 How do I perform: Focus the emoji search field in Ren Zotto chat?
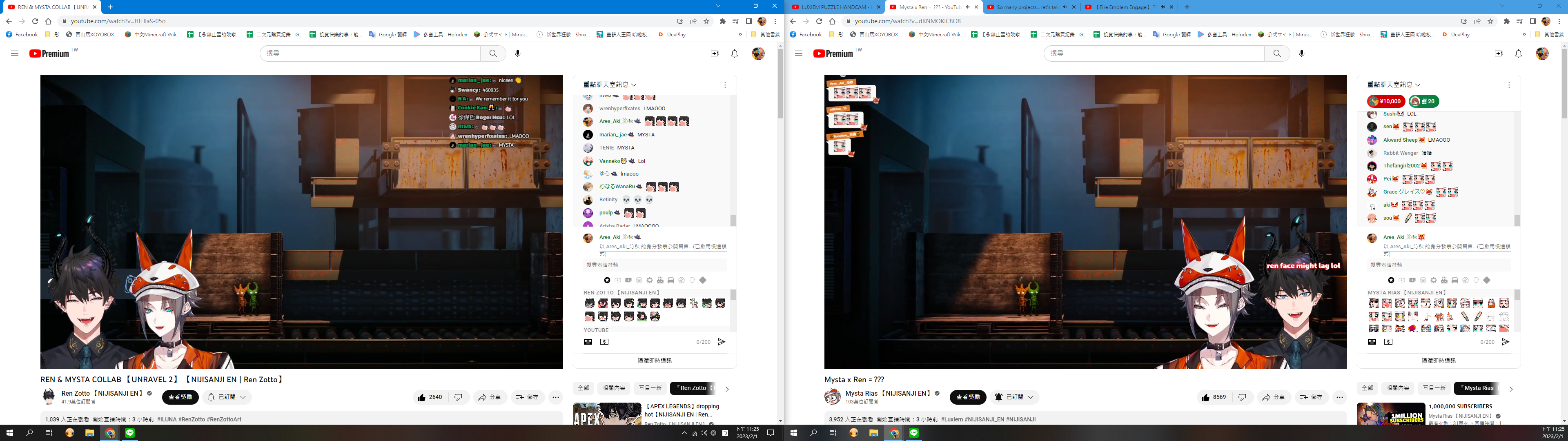coord(654,265)
